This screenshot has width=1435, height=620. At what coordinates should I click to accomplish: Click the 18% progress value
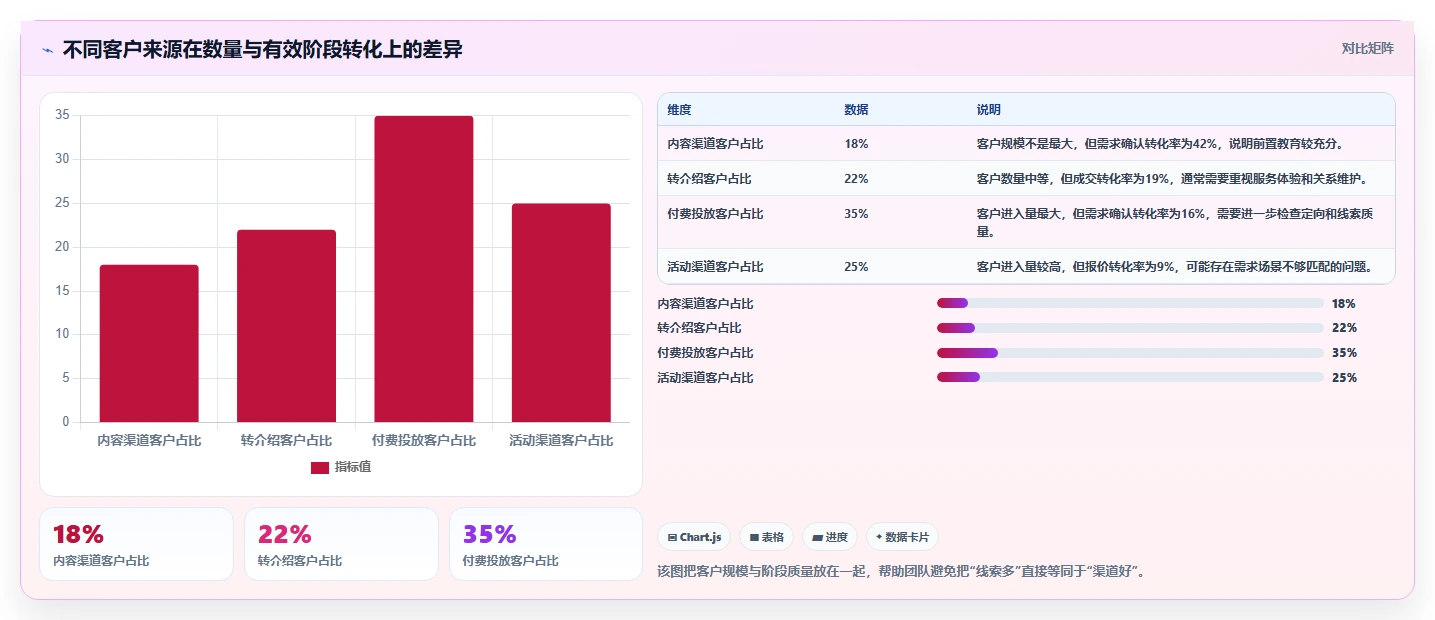1344,303
